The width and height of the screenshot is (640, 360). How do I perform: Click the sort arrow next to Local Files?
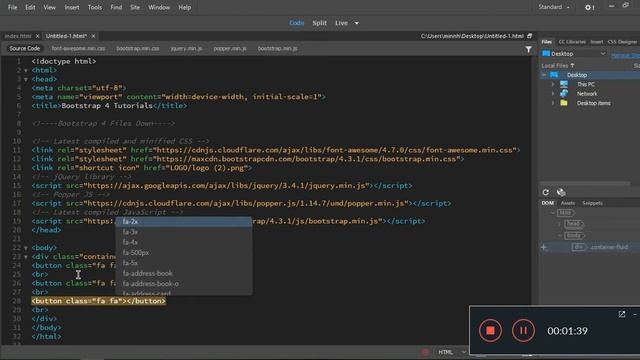coord(572,65)
